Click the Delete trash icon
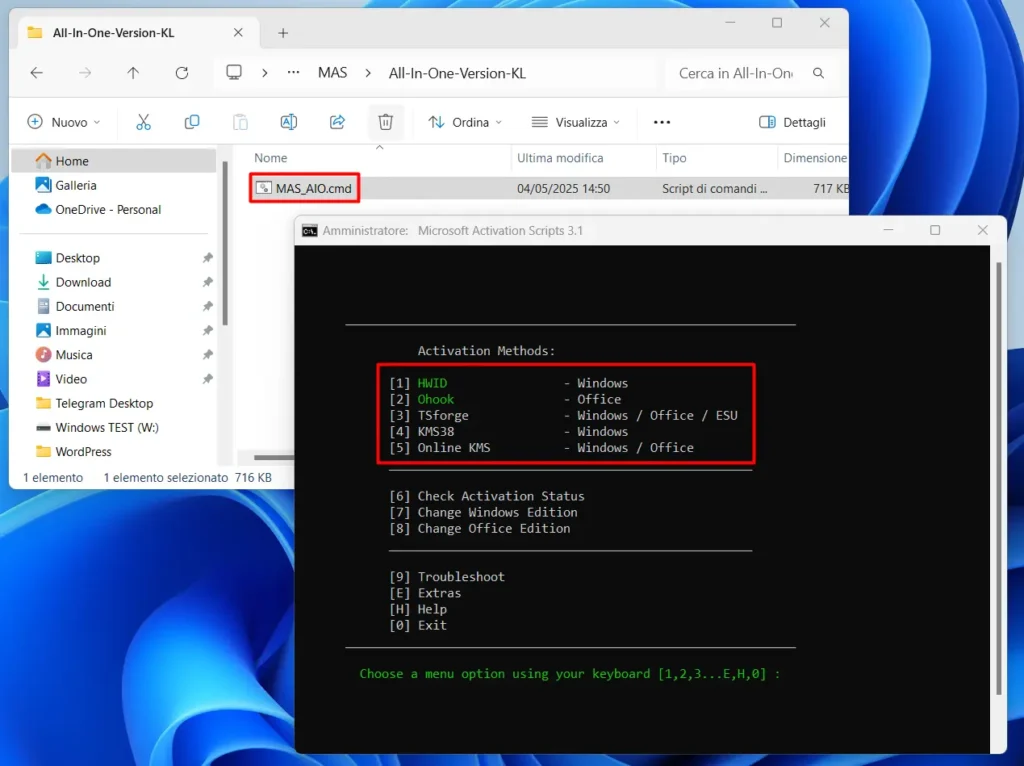The image size is (1024, 766). (x=385, y=122)
